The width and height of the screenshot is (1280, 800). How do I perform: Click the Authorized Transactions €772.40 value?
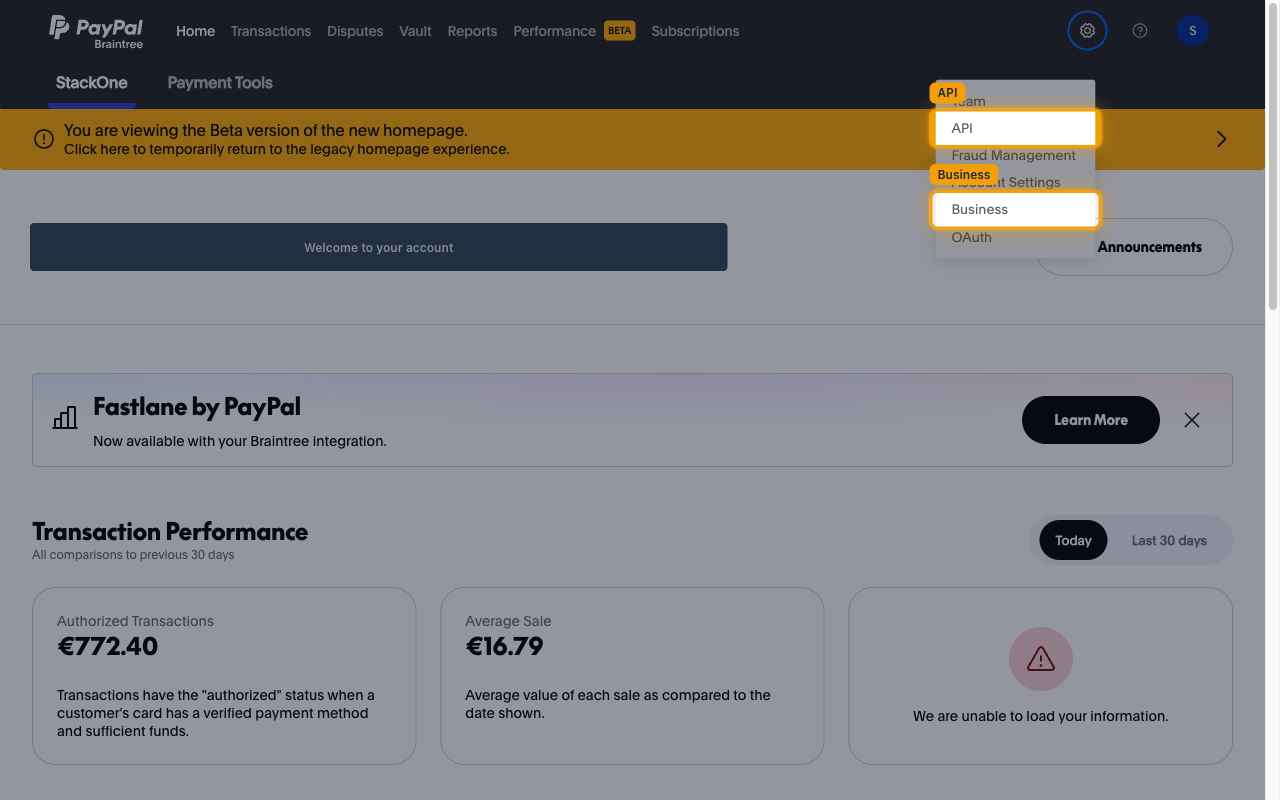[107, 646]
